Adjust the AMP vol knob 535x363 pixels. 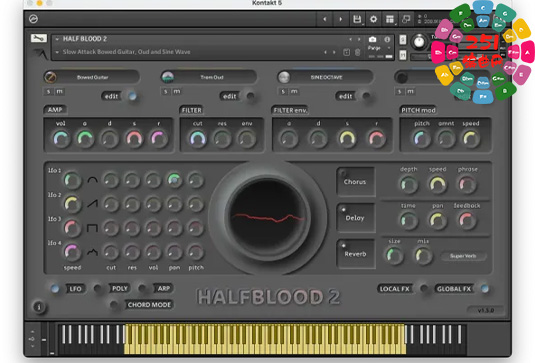pyautogui.click(x=61, y=139)
